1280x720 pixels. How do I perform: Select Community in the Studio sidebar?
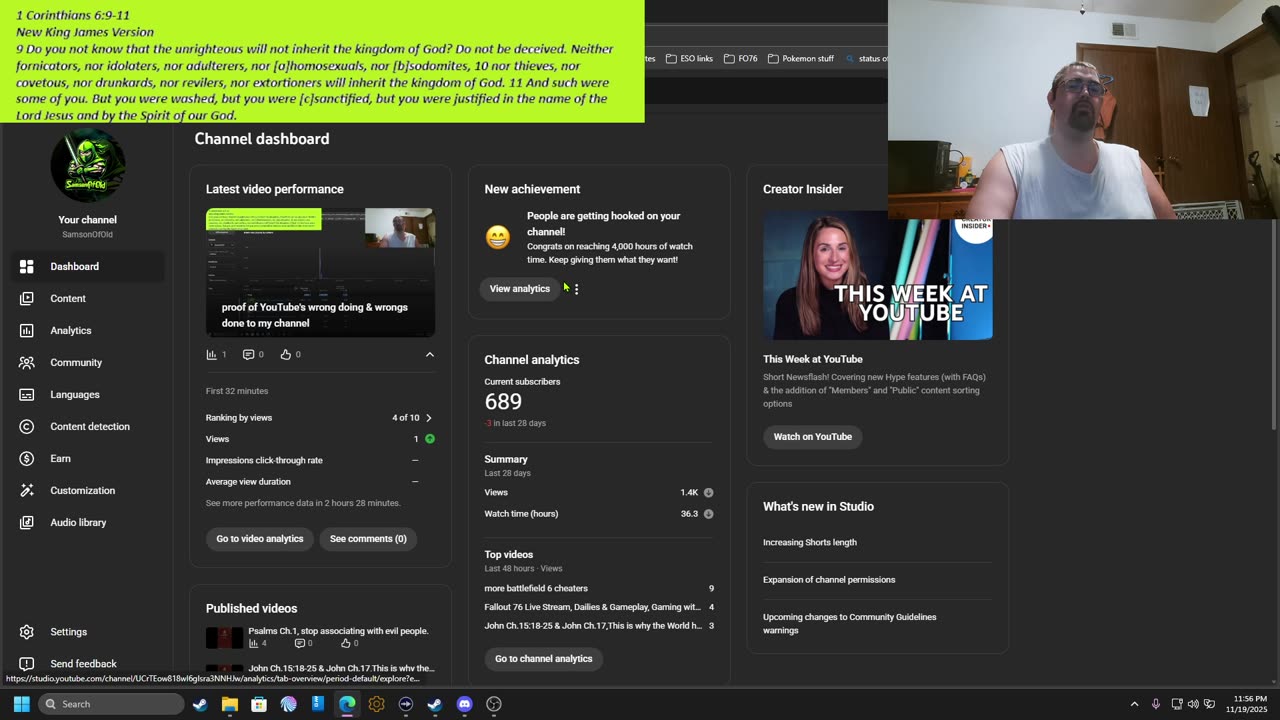pos(88,362)
